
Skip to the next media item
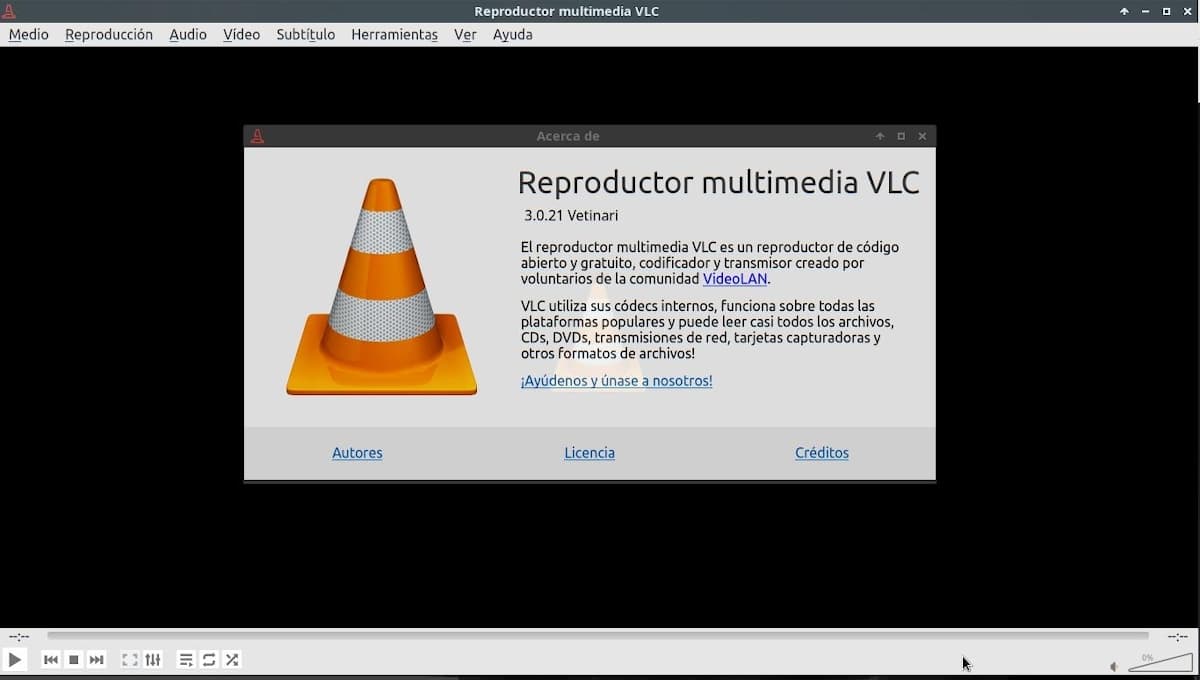coord(96,660)
